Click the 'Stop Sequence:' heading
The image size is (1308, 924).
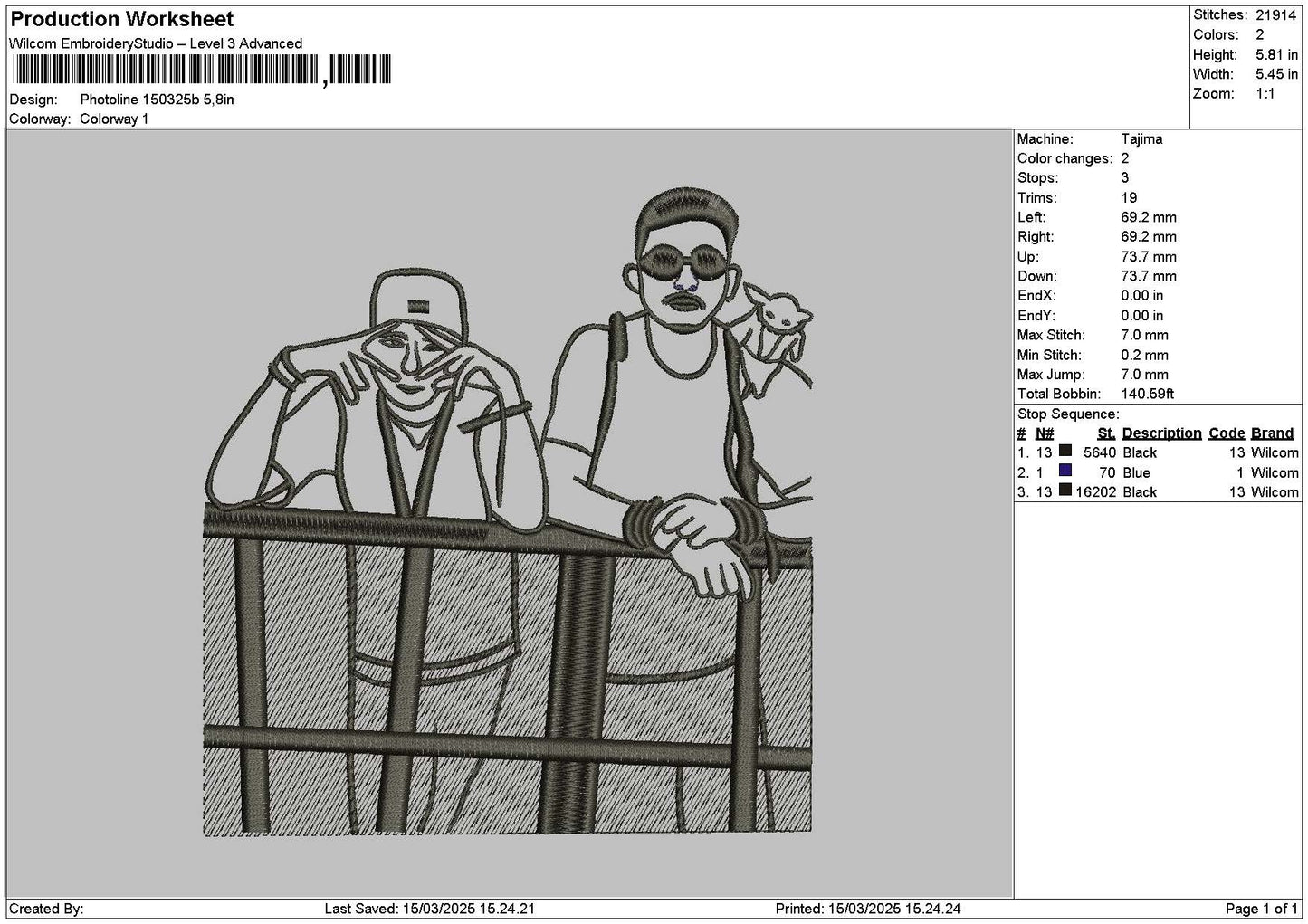pyautogui.click(x=1068, y=414)
